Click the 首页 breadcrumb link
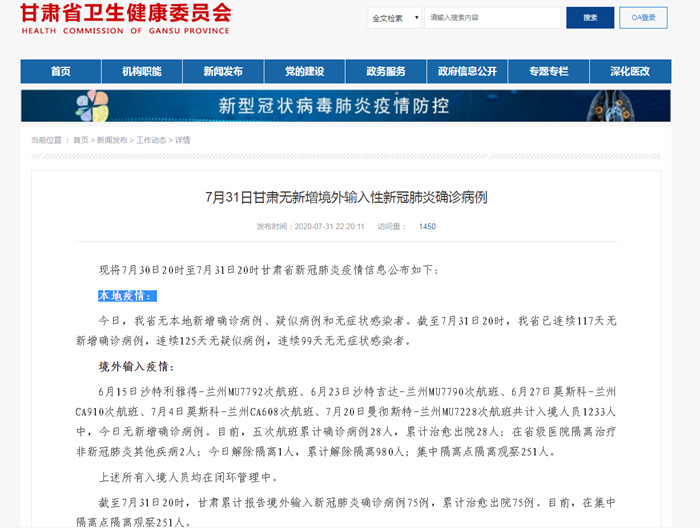 pos(81,140)
